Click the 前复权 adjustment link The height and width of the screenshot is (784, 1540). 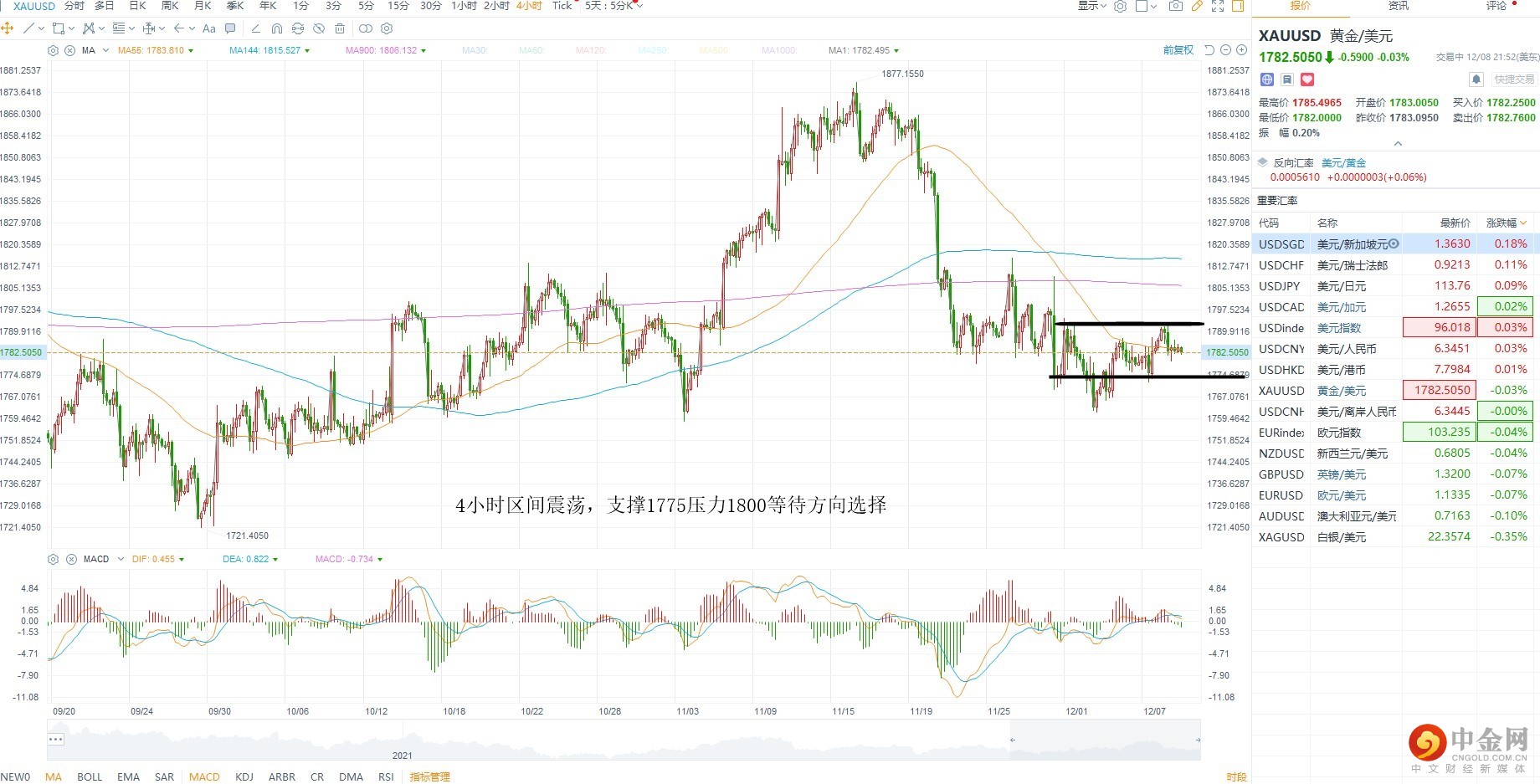coord(1178,50)
